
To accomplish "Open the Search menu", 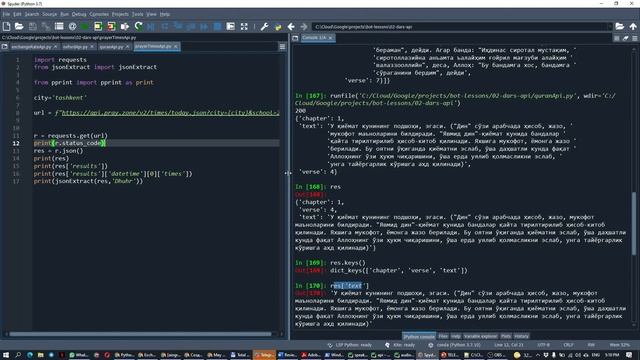I will tap(31, 14).
